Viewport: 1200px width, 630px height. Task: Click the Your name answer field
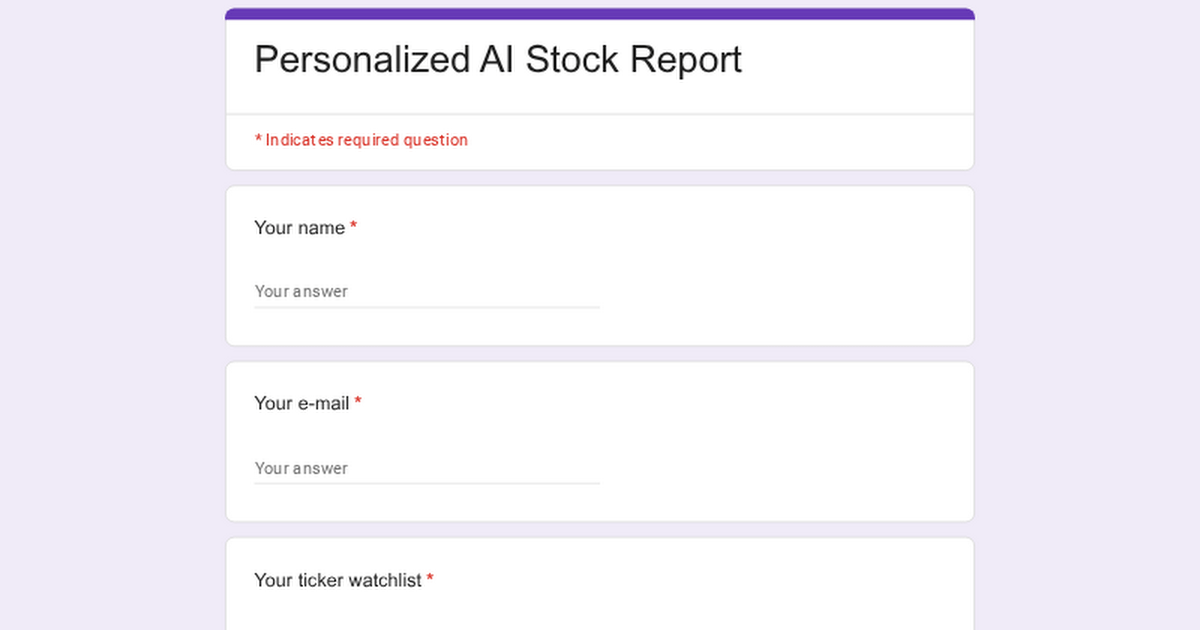pyautogui.click(x=426, y=291)
